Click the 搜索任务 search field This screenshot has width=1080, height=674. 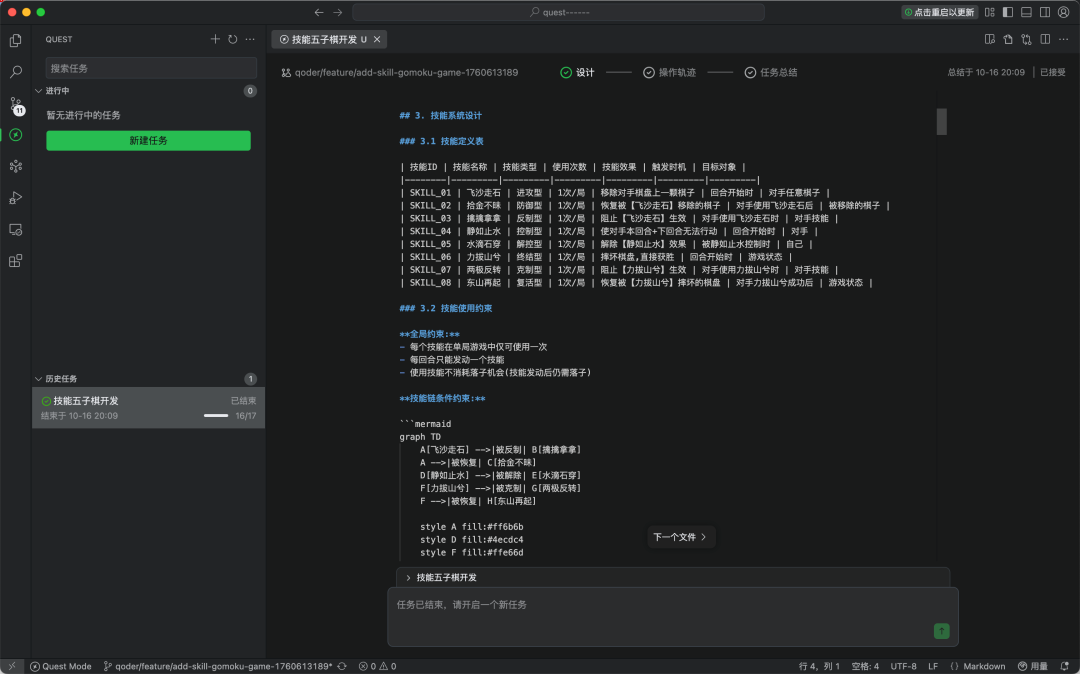pos(150,68)
